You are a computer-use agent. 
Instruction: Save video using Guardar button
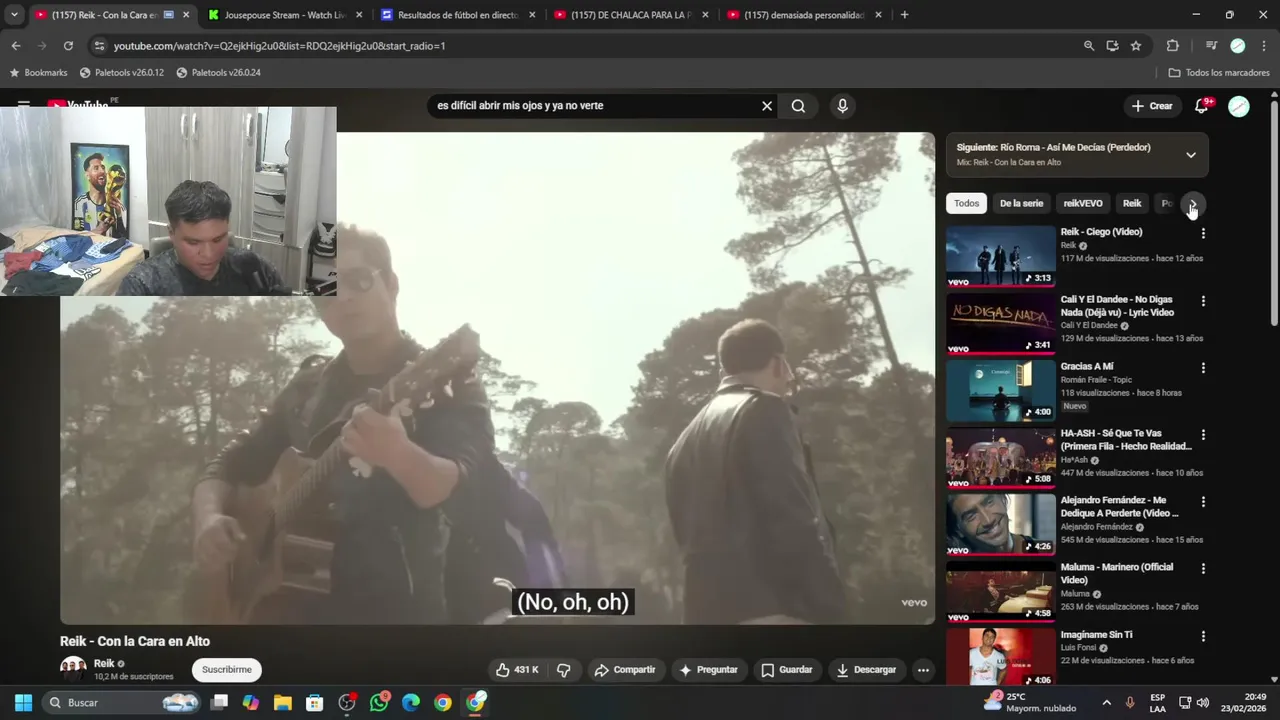point(786,670)
